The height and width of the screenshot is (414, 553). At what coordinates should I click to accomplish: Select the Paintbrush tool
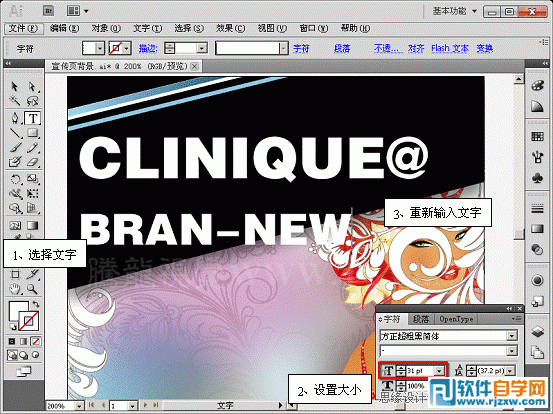pyautogui.click(x=15, y=147)
